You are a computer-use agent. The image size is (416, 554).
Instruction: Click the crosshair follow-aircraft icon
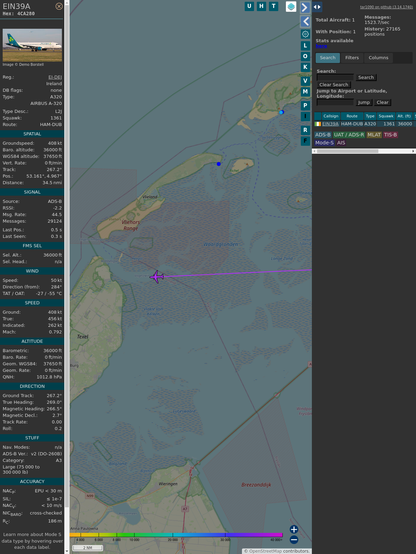[x=305, y=34]
